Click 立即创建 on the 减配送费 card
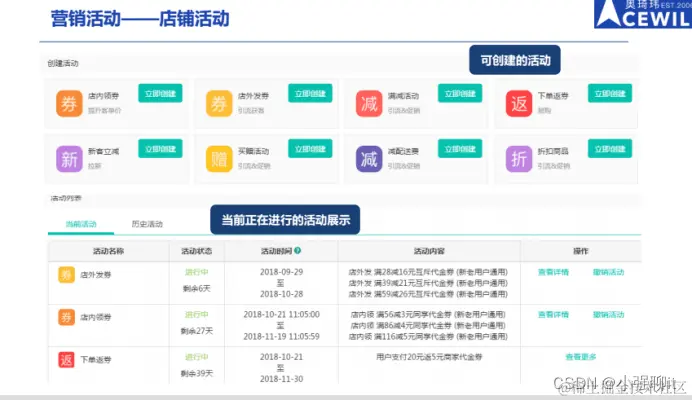Viewport: 692px width, 401px height. [460, 149]
